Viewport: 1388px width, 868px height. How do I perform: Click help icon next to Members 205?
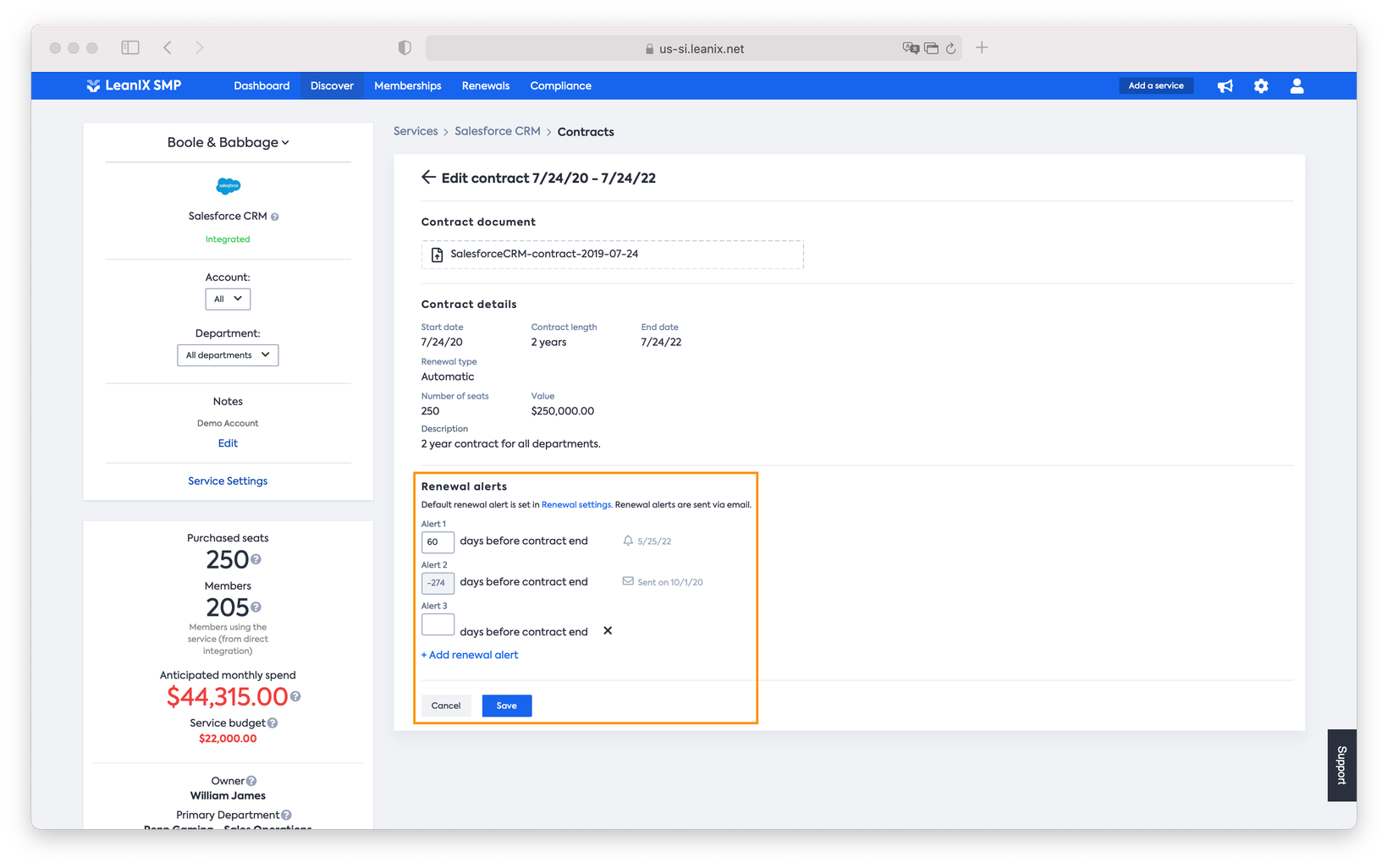[256, 607]
